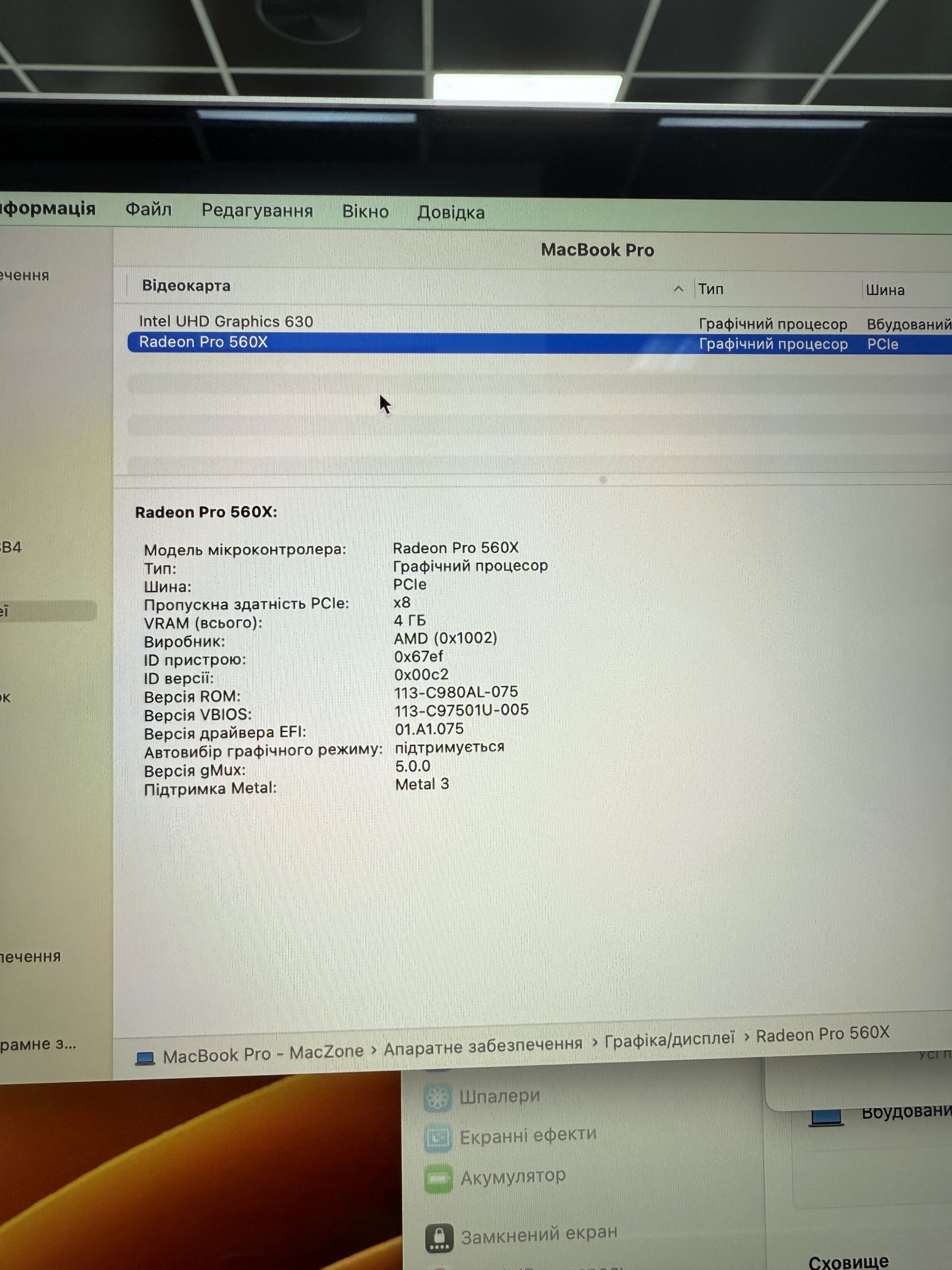Sort by the Відеокарта column header
This screenshot has width=952, height=1270.
point(186,285)
